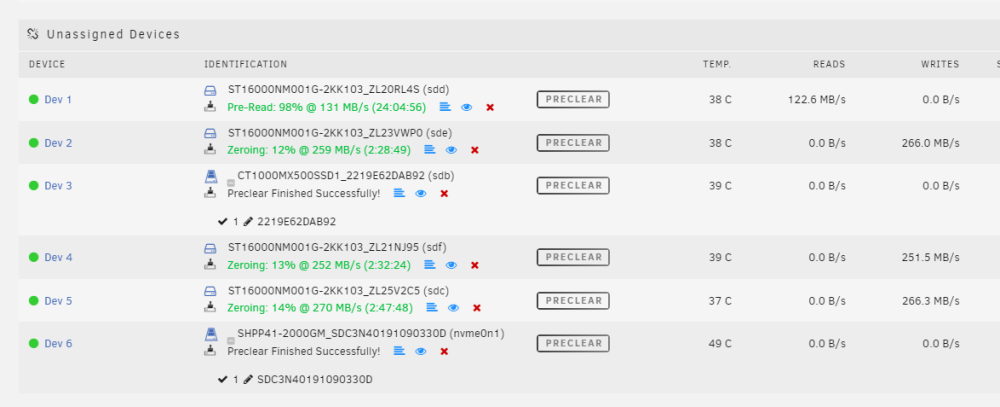Click the PRECLEAR button for Dev 2

573,142
